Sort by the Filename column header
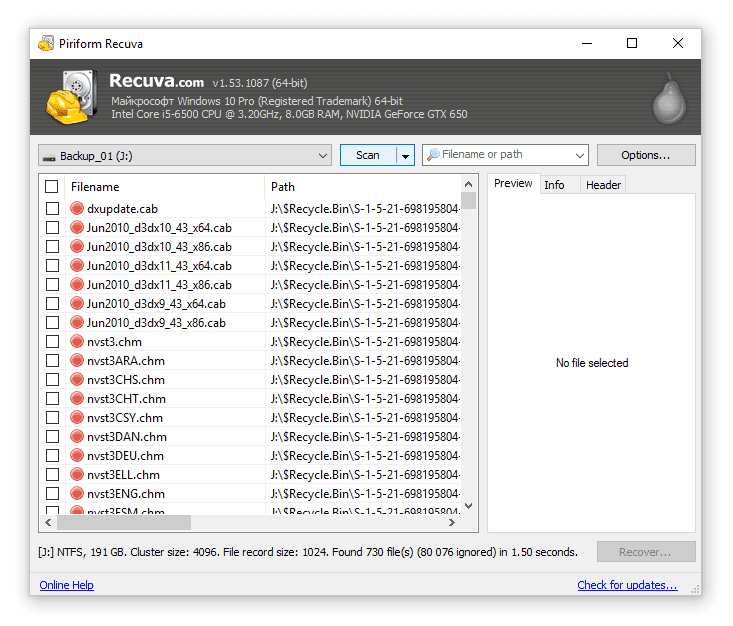This screenshot has height=626, width=733. (165, 187)
